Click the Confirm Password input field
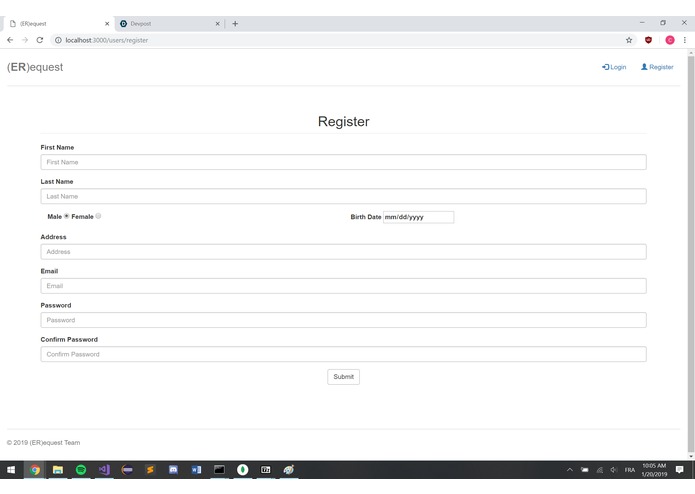 pos(344,354)
